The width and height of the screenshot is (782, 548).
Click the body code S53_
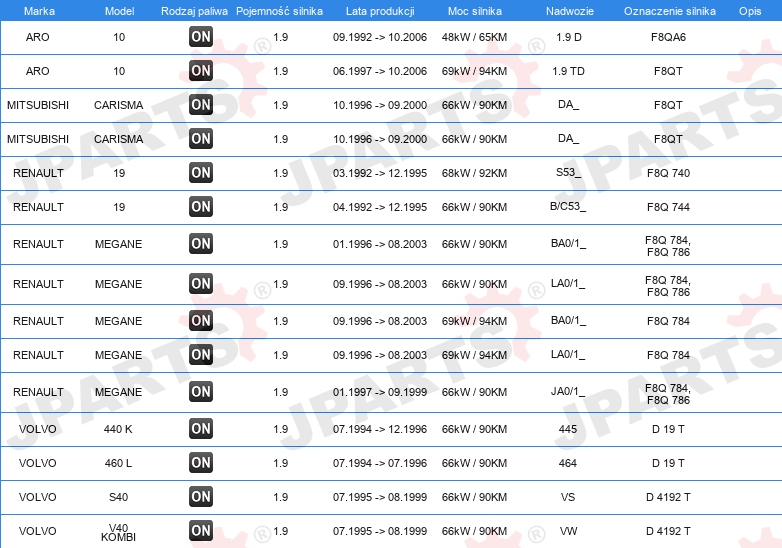pyautogui.click(x=569, y=173)
